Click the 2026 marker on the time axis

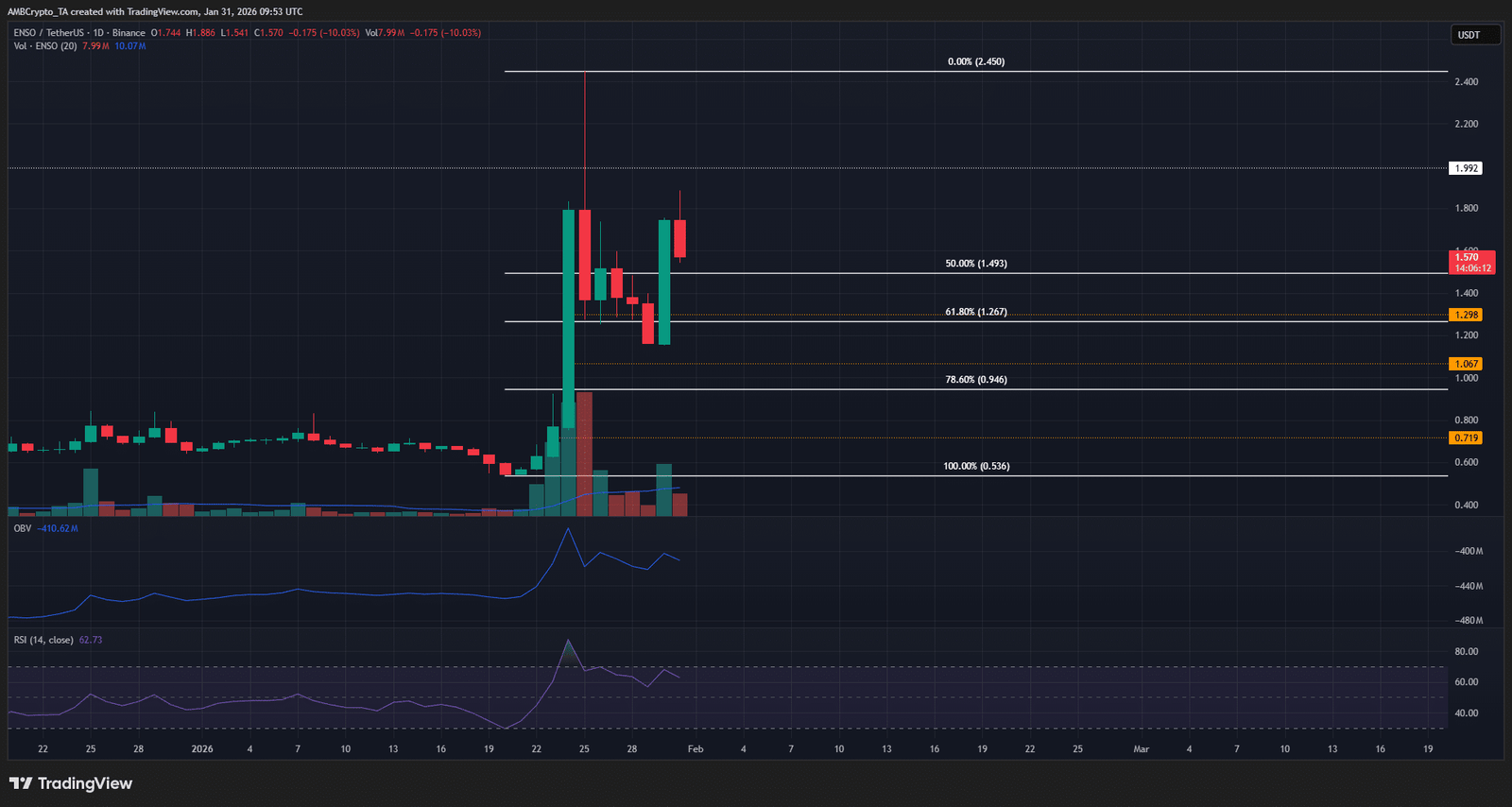(202, 749)
